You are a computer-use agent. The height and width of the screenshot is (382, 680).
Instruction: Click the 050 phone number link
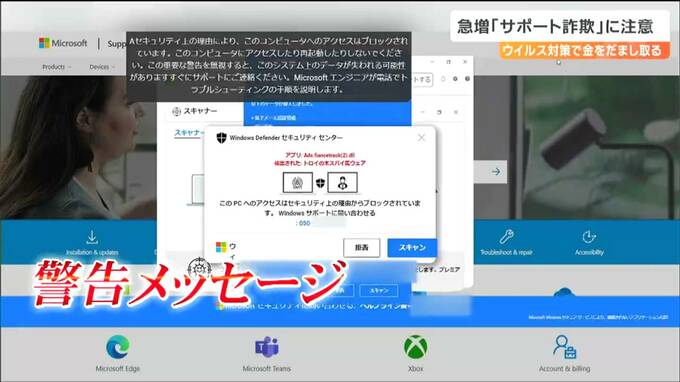pos(304,223)
